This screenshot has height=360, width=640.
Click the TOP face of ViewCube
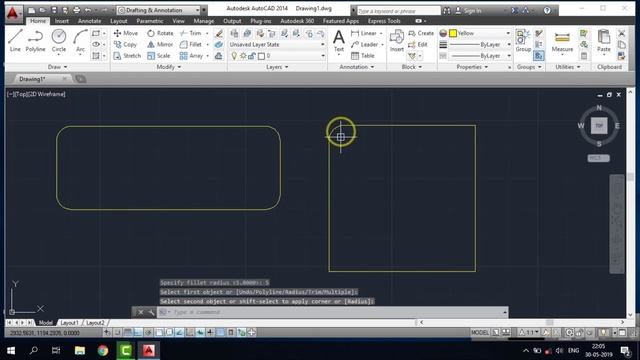pos(599,125)
